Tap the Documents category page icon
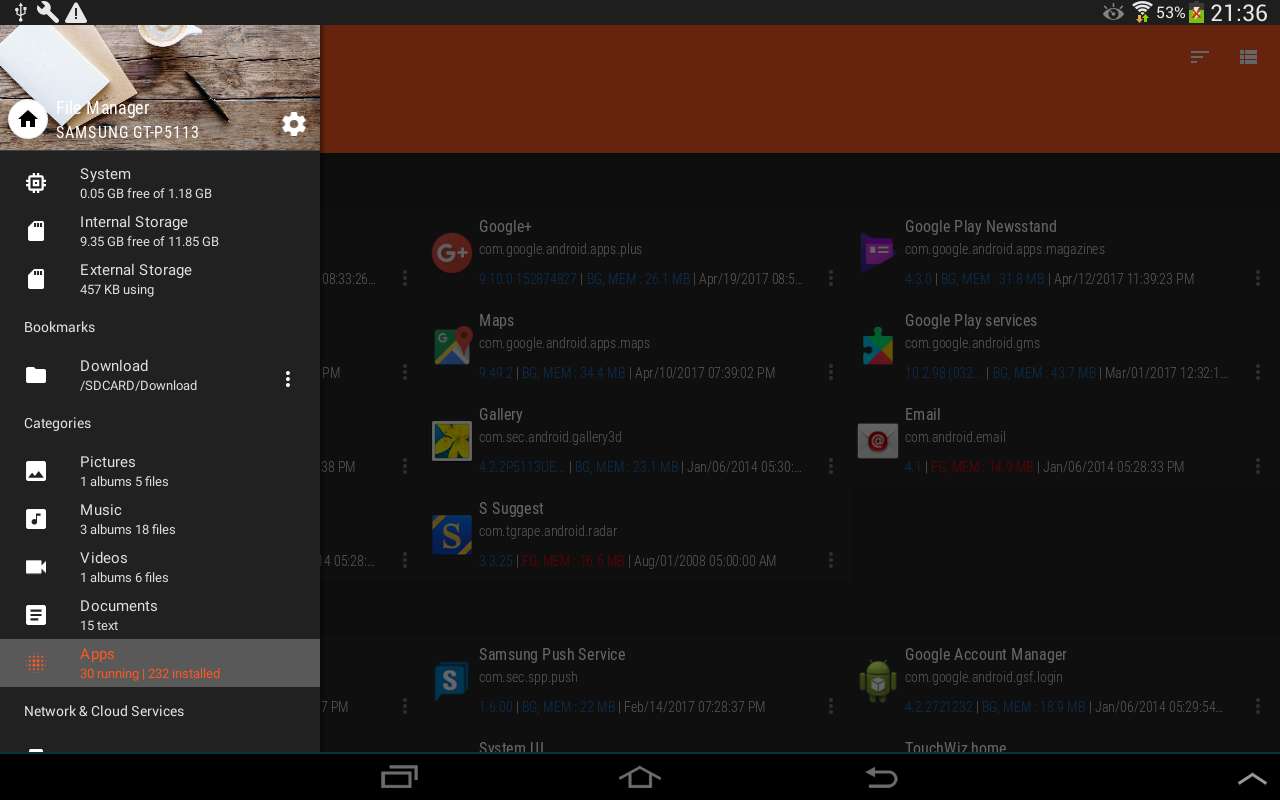 [x=36, y=615]
